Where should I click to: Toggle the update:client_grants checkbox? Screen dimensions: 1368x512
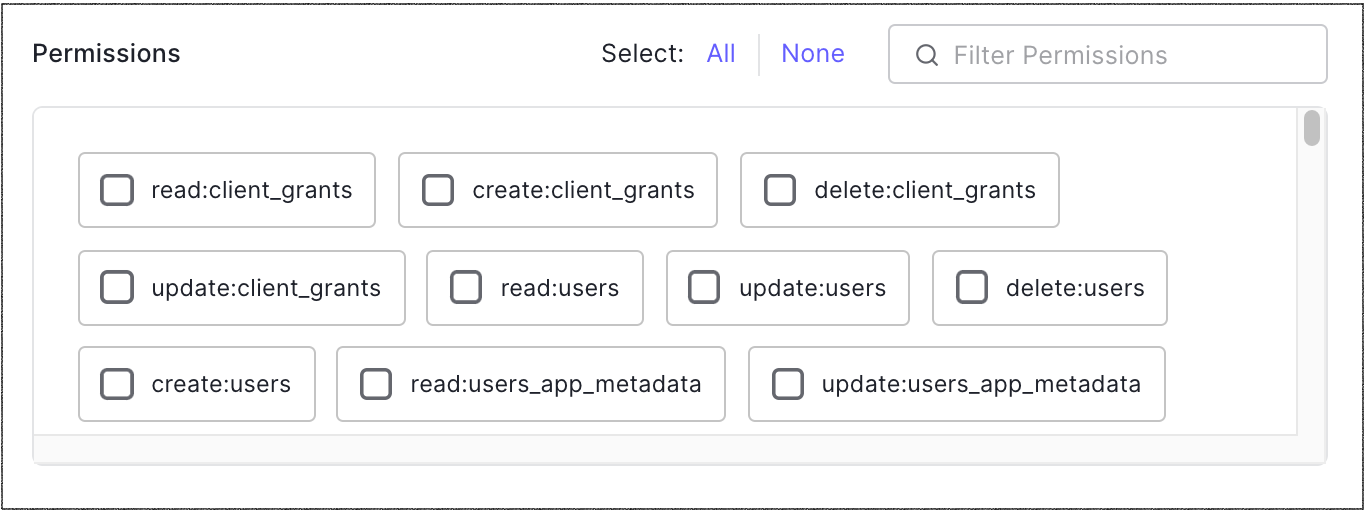point(117,288)
